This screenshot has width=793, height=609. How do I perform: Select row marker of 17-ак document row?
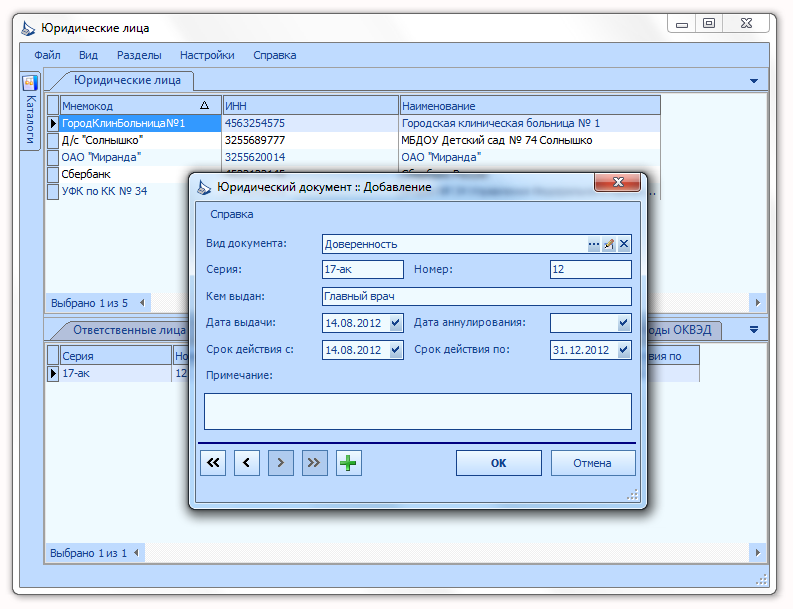coord(53,374)
